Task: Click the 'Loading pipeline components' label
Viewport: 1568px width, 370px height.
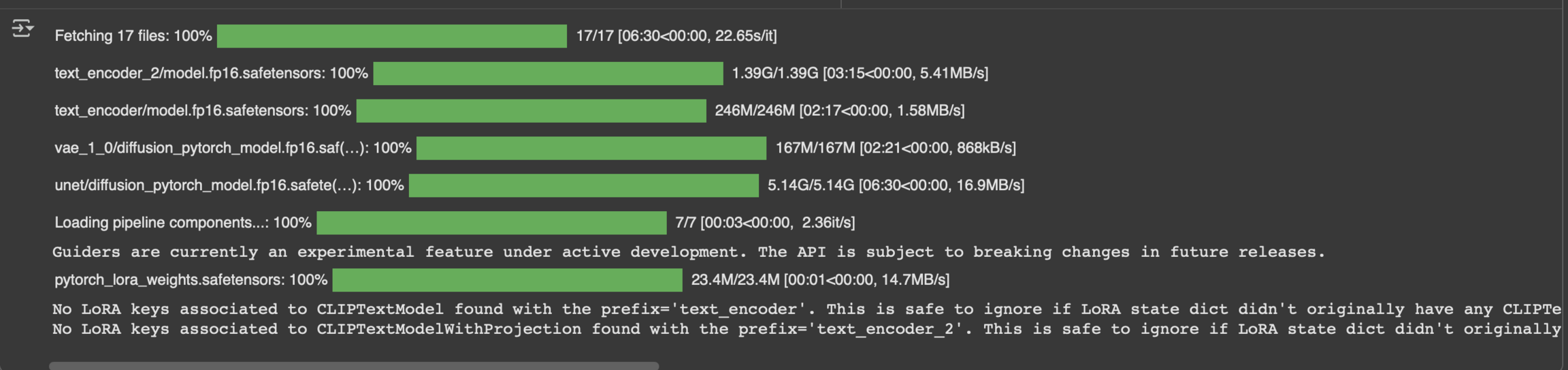Action: 182,223
